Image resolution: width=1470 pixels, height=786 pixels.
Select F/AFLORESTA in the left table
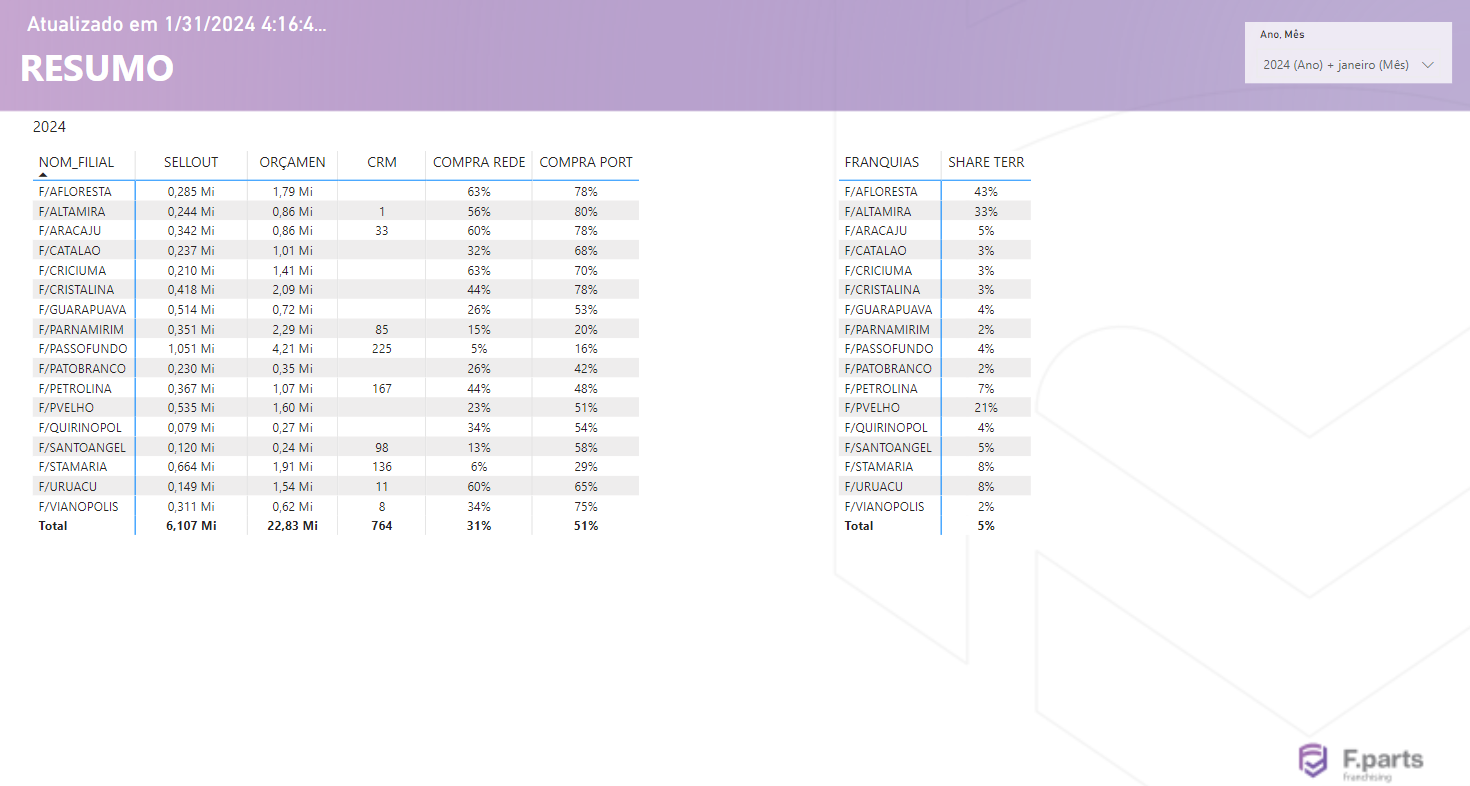pos(75,191)
